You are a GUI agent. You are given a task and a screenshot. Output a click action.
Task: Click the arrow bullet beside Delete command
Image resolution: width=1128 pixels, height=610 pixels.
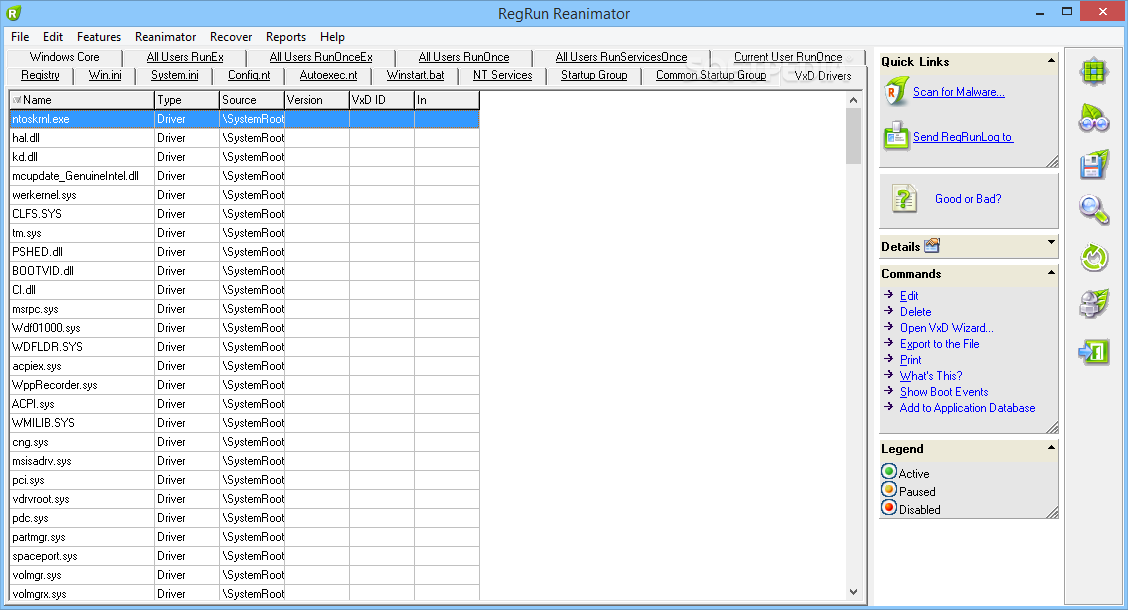[x=888, y=310]
